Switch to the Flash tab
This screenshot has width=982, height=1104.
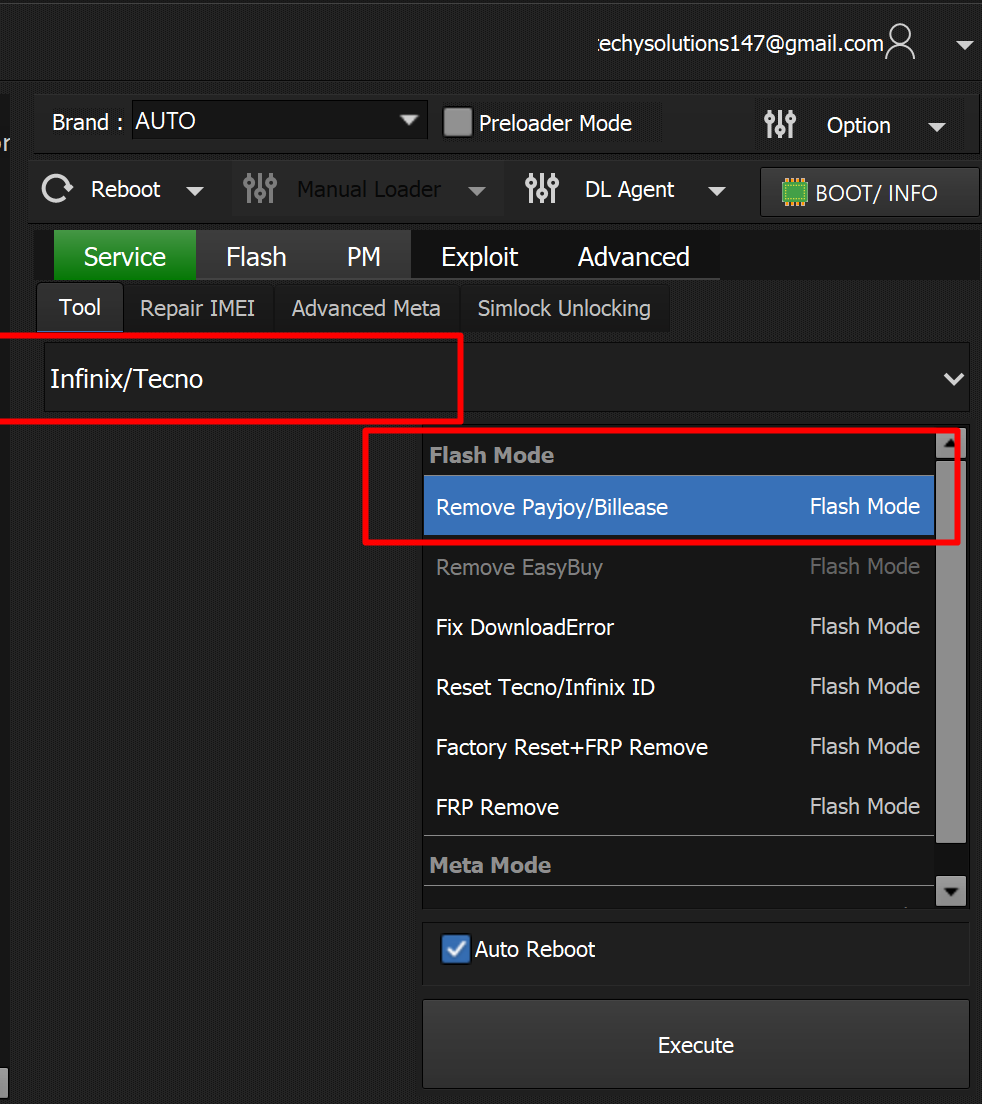(x=256, y=256)
